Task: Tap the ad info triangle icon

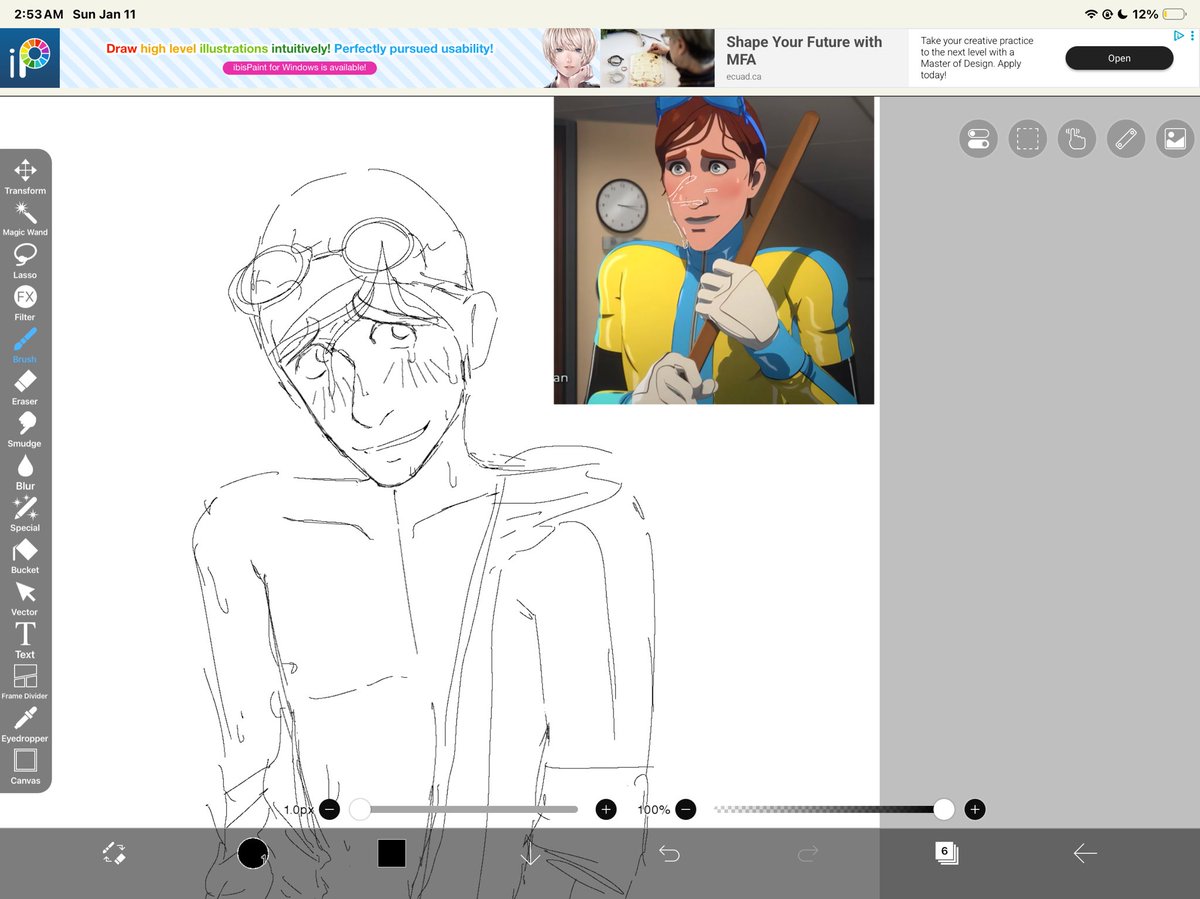Action: point(1179,35)
